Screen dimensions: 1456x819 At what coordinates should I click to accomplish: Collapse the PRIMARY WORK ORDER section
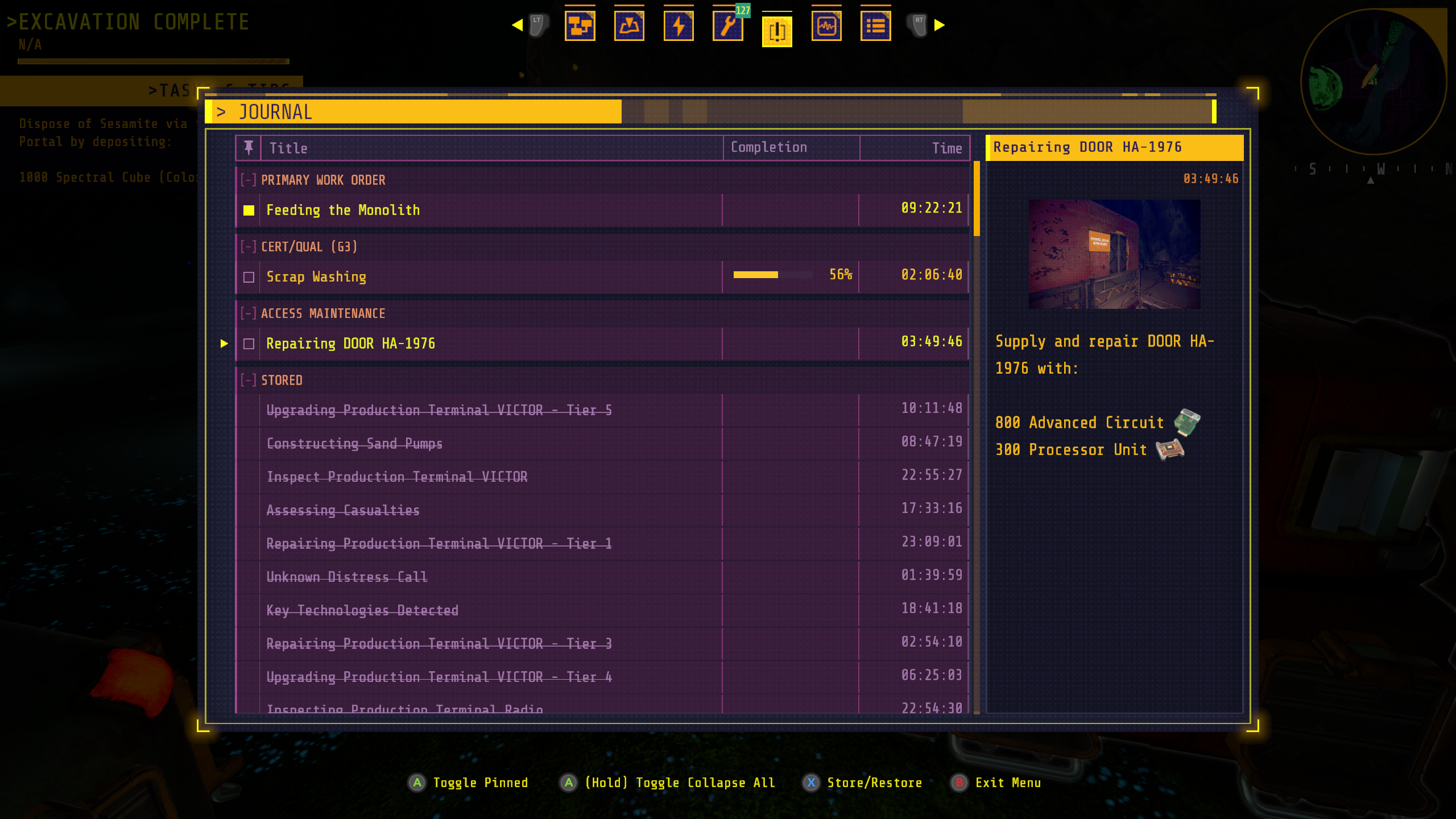coord(248,180)
